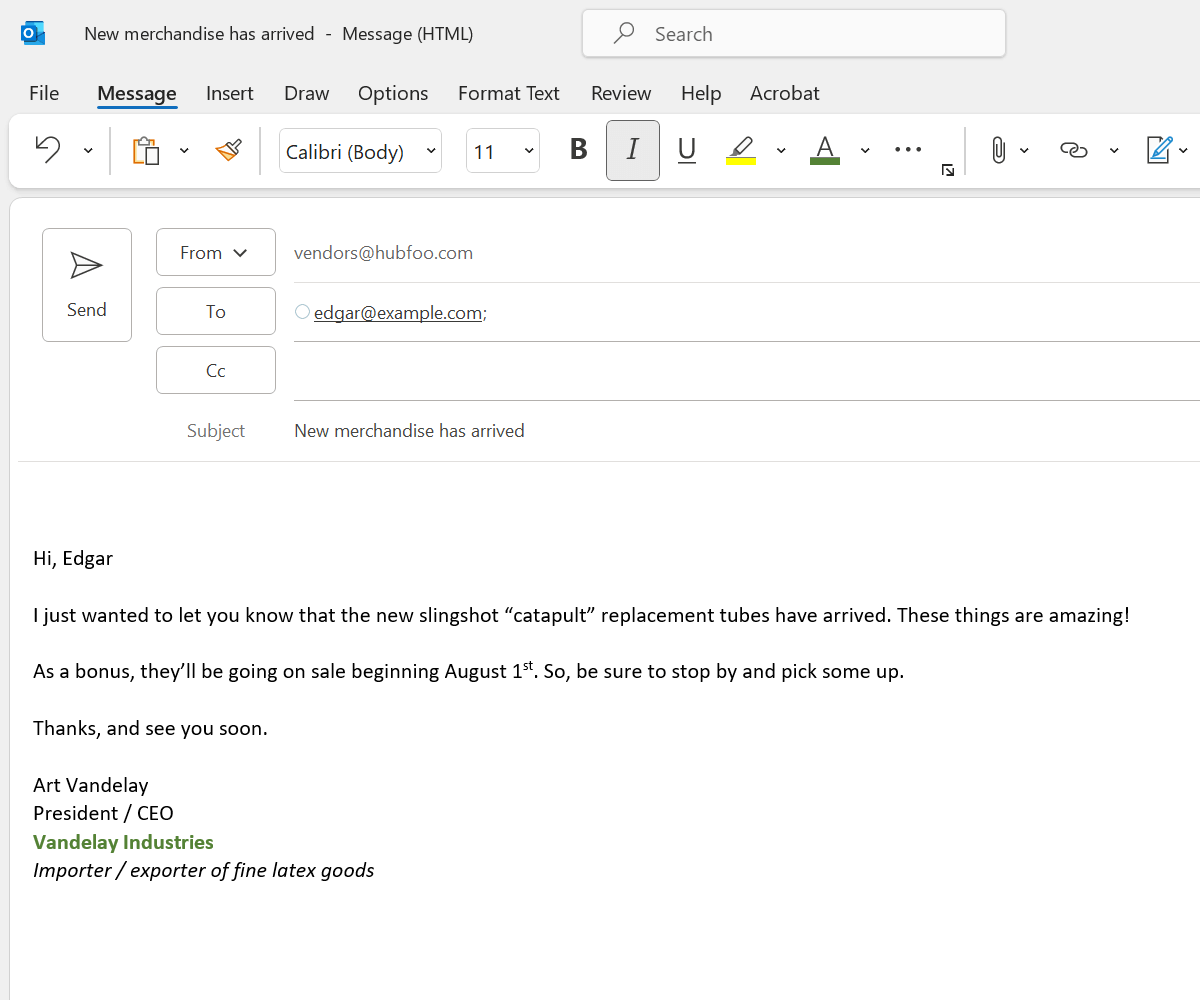Open the From sender dropdown
1200x1000 pixels.
216,252
